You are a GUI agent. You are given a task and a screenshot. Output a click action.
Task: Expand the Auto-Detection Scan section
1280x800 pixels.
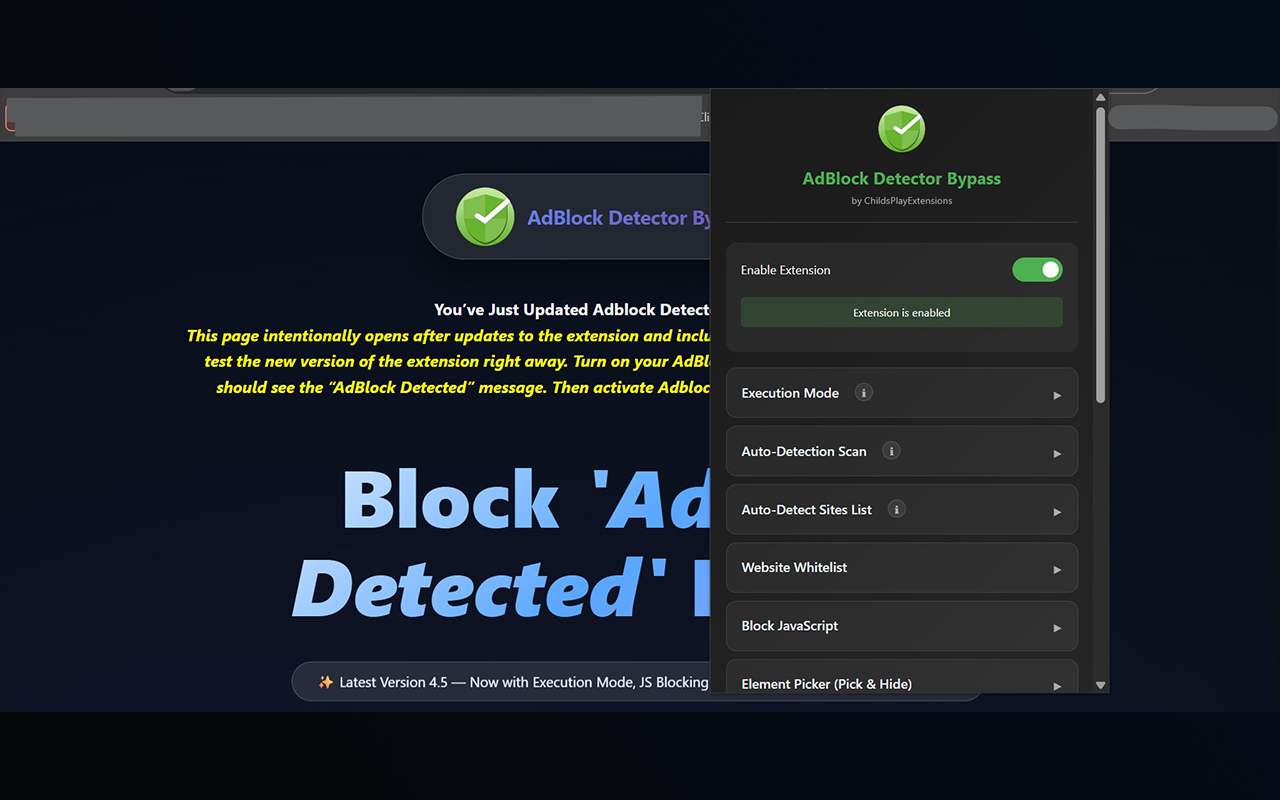(x=901, y=451)
